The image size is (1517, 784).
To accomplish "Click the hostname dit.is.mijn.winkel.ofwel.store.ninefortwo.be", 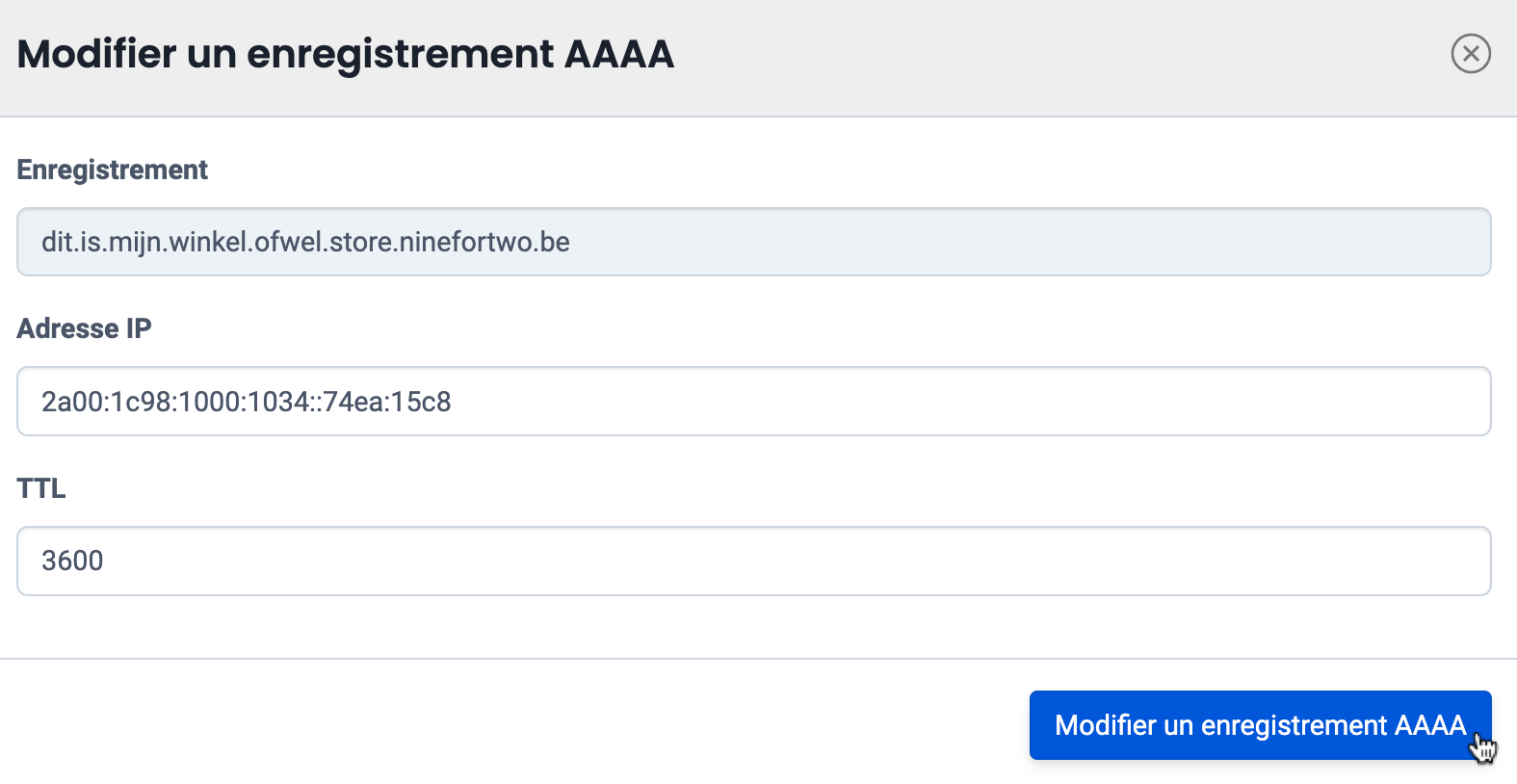I will [305, 242].
